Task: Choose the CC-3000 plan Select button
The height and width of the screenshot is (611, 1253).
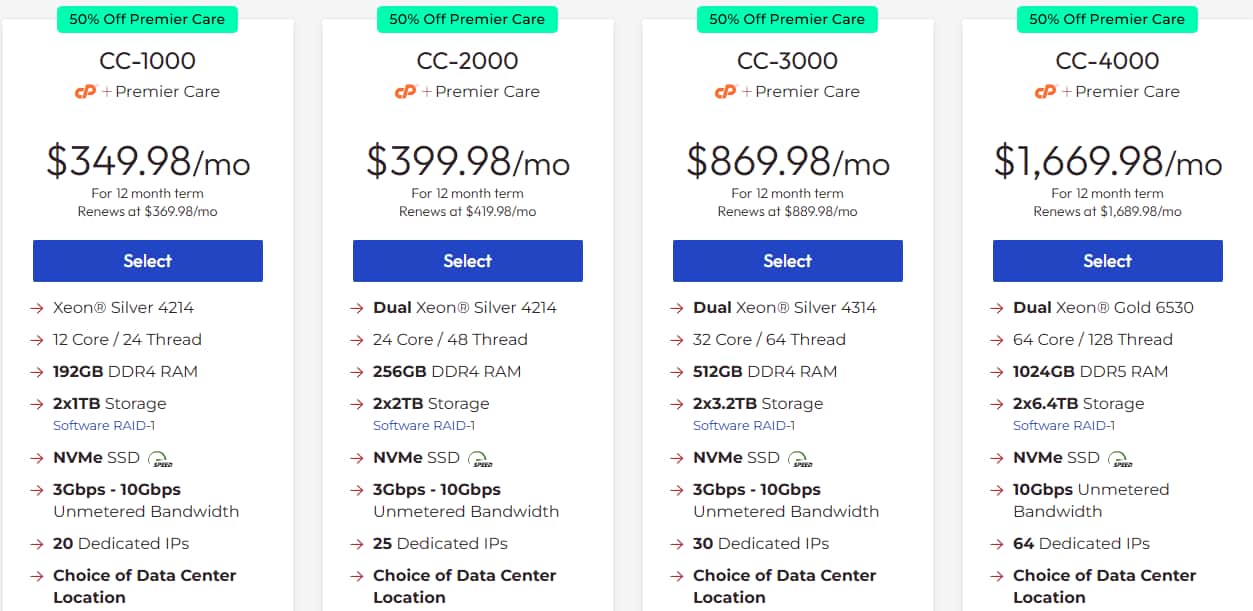Action: pyautogui.click(x=788, y=261)
